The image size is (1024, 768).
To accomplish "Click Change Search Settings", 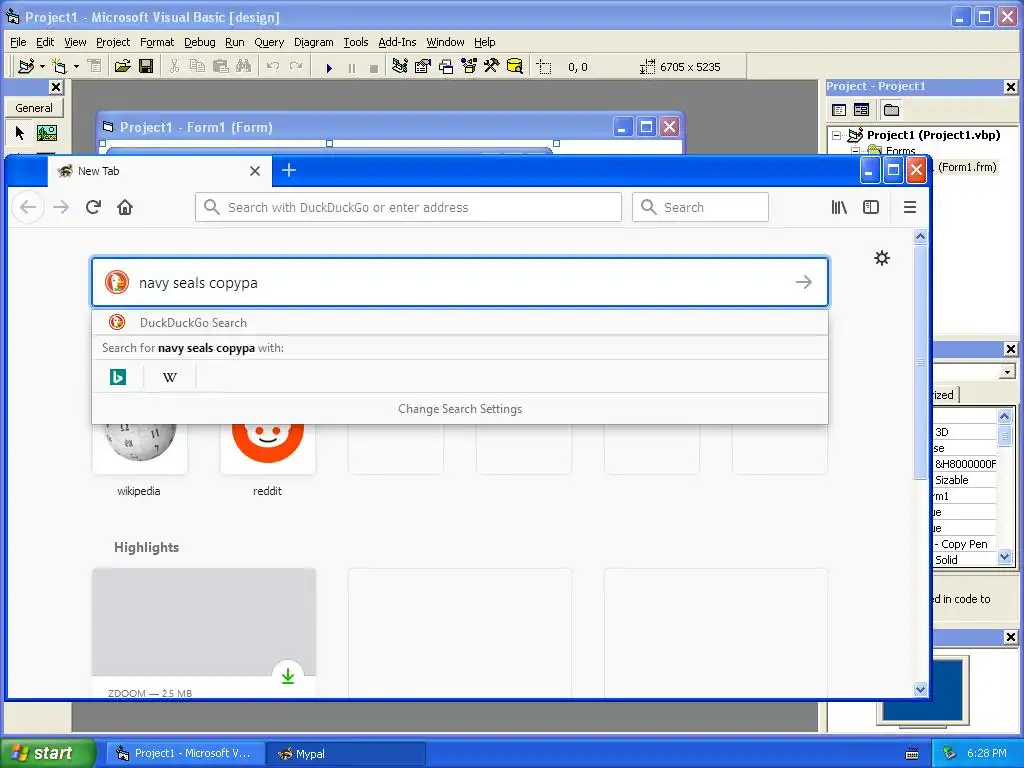I will [x=460, y=409].
